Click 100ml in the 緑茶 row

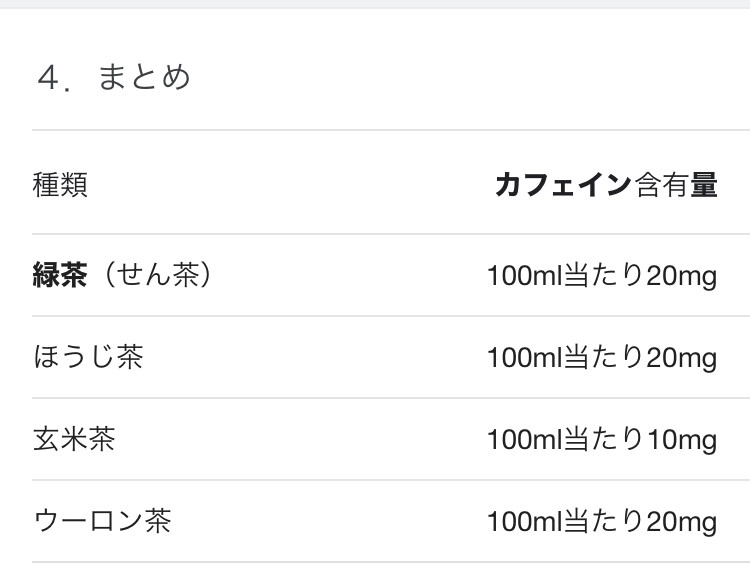pyautogui.click(x=524, y=276)
